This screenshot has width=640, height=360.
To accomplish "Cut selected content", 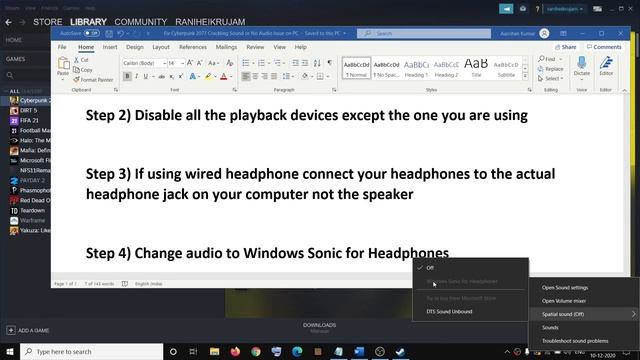I will pyautogui.click(x=81, y=60).
